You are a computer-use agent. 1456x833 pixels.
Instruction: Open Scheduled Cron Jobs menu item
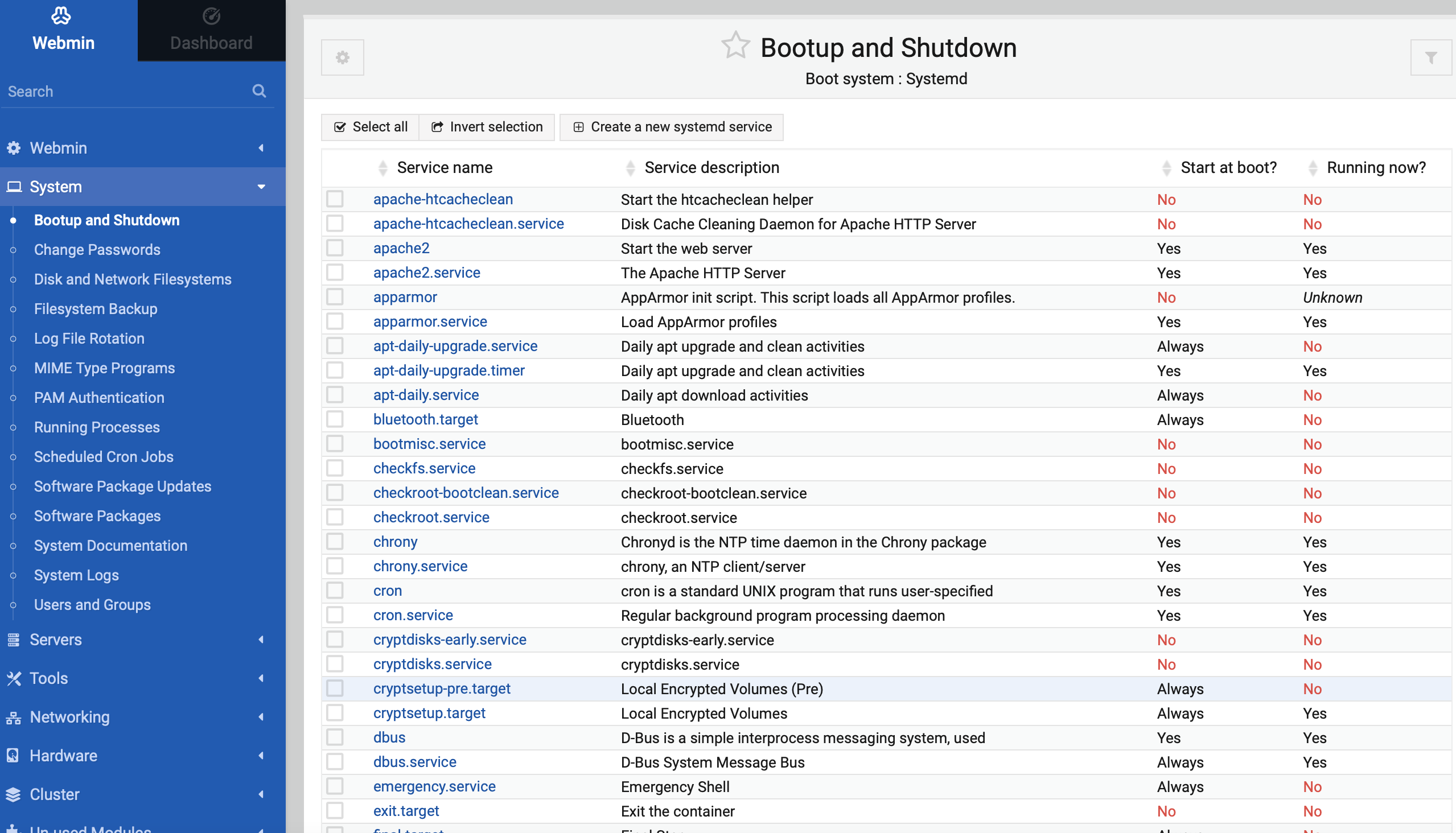click(104, 456)
